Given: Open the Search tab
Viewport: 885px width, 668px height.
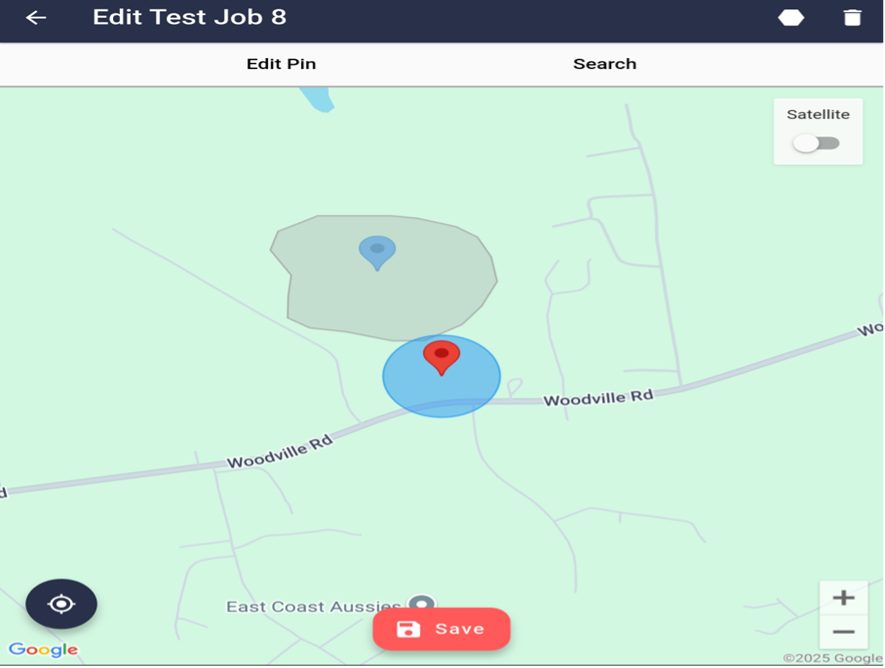Looking at the screenshot, I should (604, 64).
